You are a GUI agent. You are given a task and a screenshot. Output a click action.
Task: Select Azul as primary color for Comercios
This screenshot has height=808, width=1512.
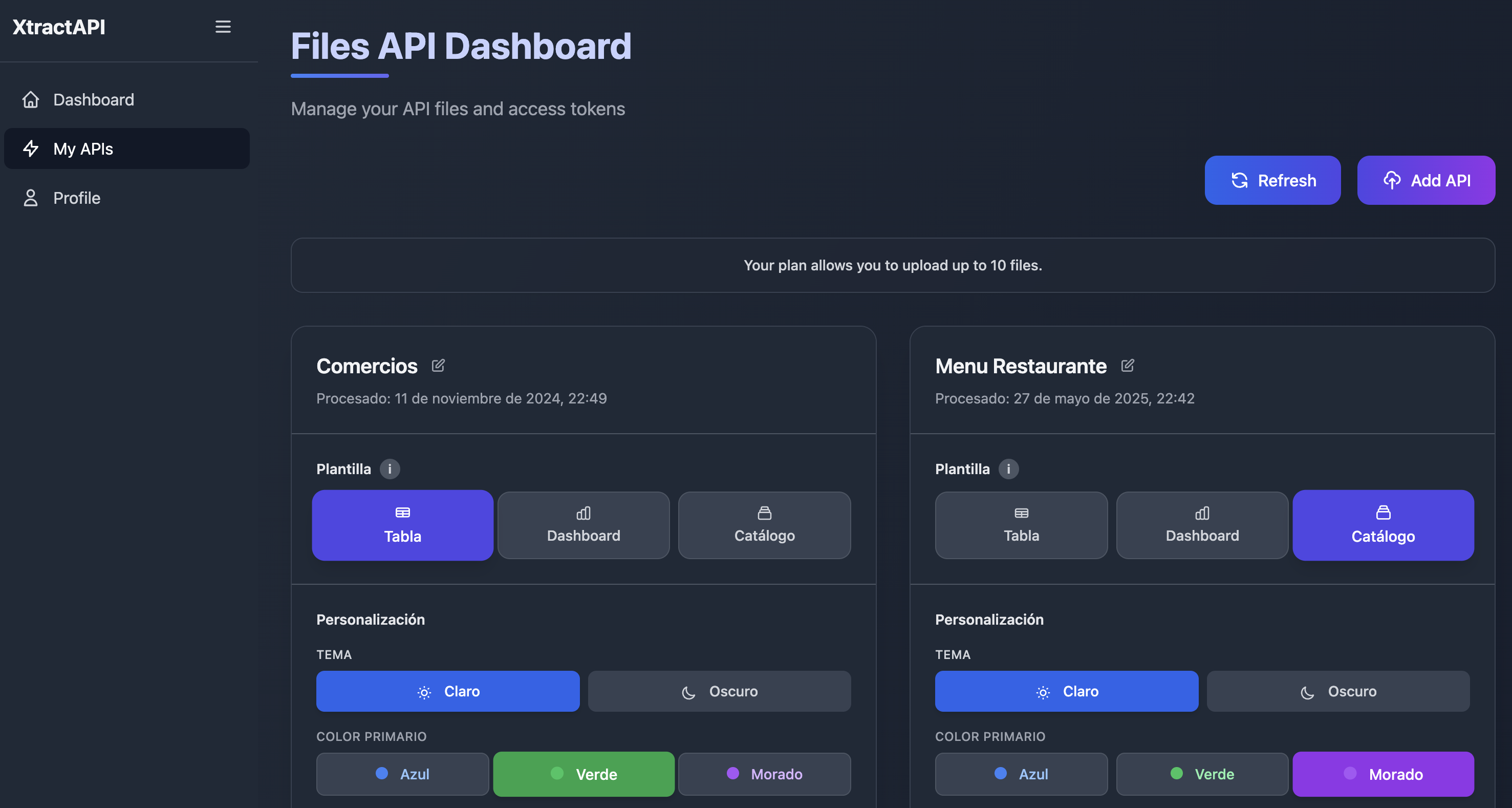click(x=402, y=774)
